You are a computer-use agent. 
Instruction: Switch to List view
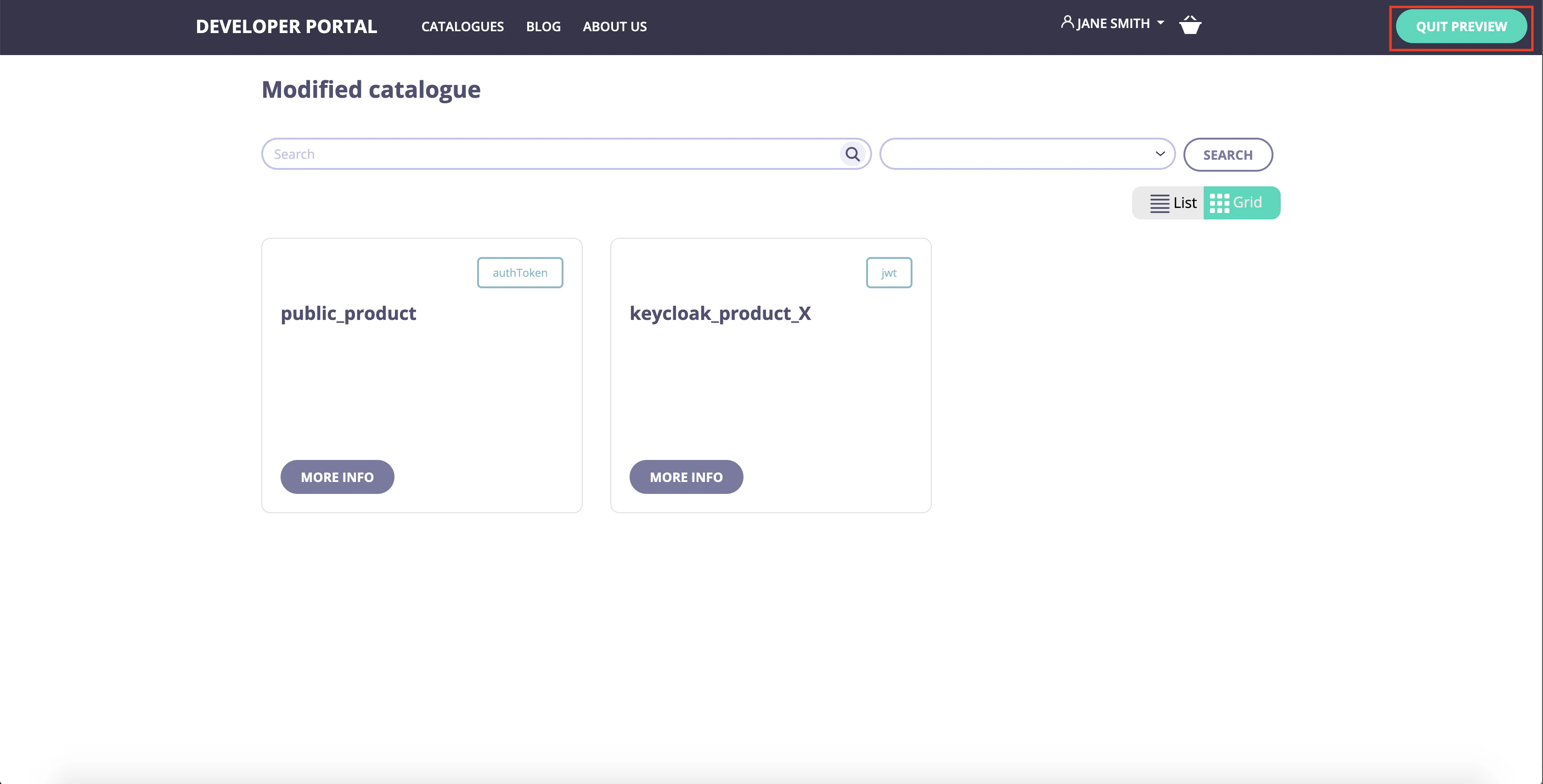1173,203
